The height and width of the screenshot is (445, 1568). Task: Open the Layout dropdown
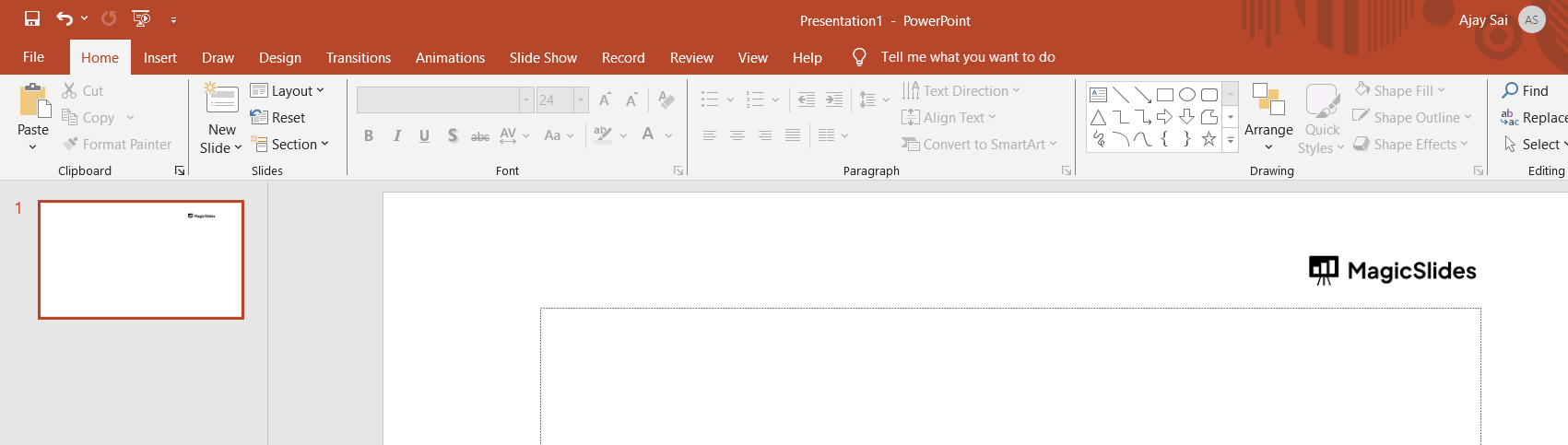coord(288,90)
